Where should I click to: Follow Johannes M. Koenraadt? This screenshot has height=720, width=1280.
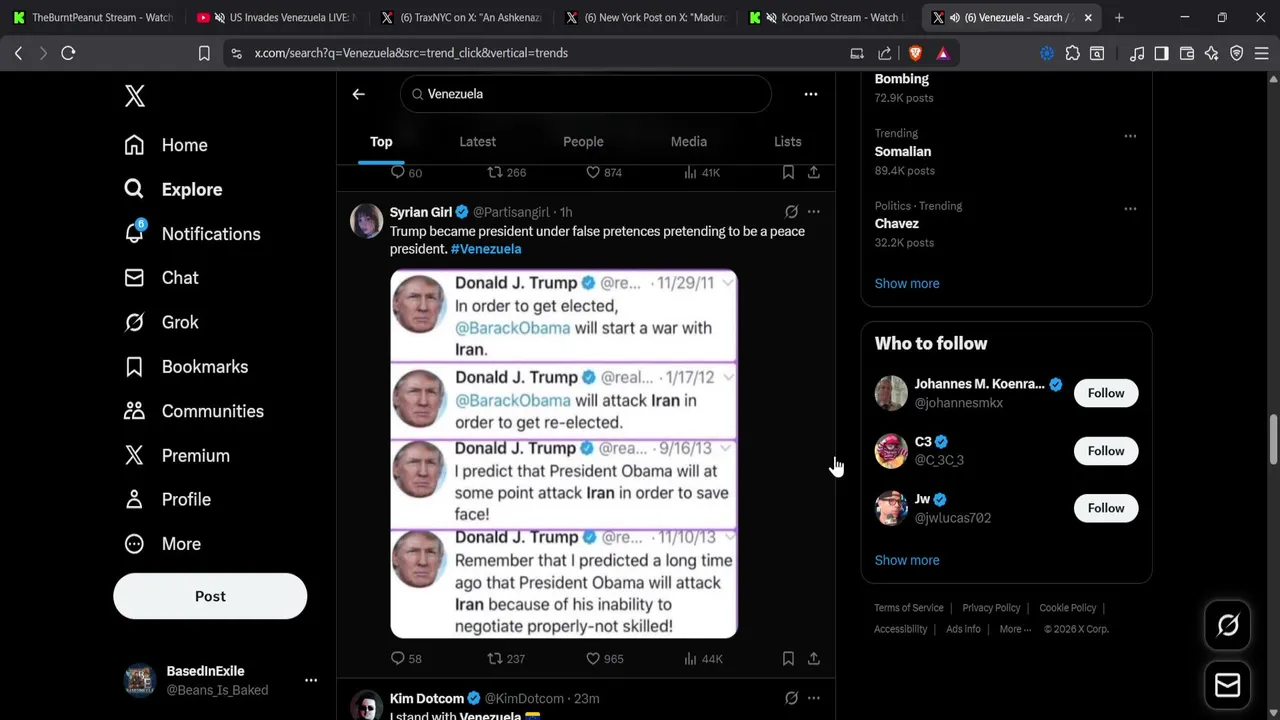pos(1106,393)
